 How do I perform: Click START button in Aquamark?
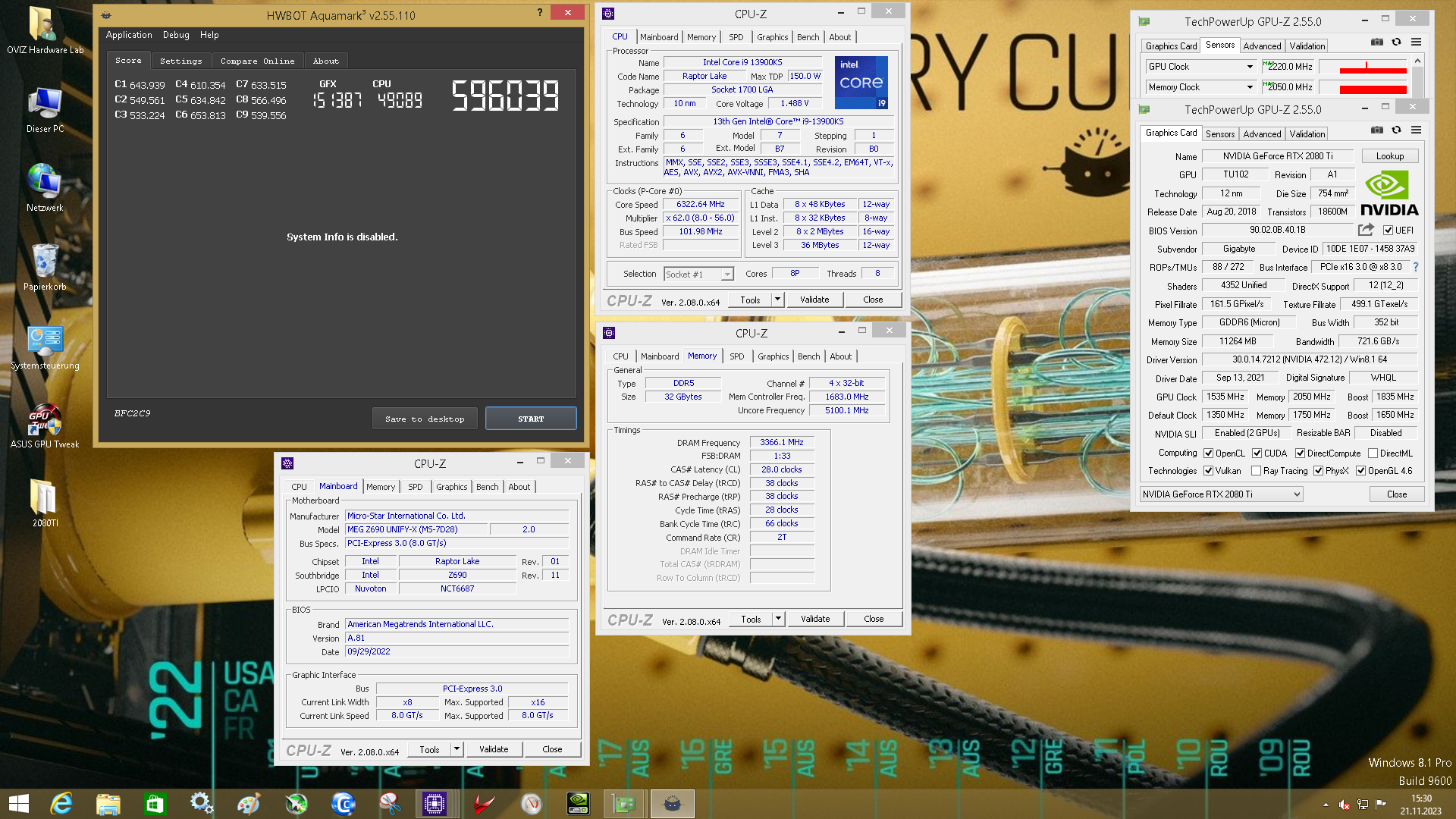point(531,419)
